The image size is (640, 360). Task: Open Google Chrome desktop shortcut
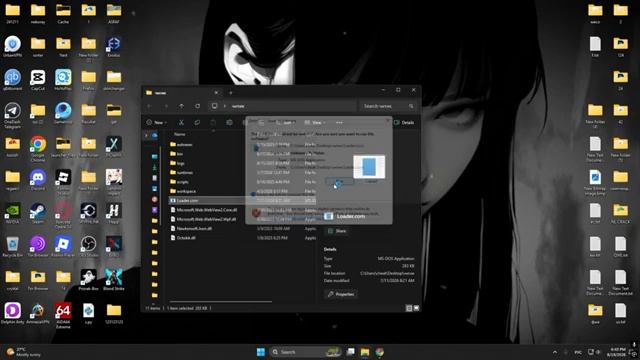coord(38,149)
